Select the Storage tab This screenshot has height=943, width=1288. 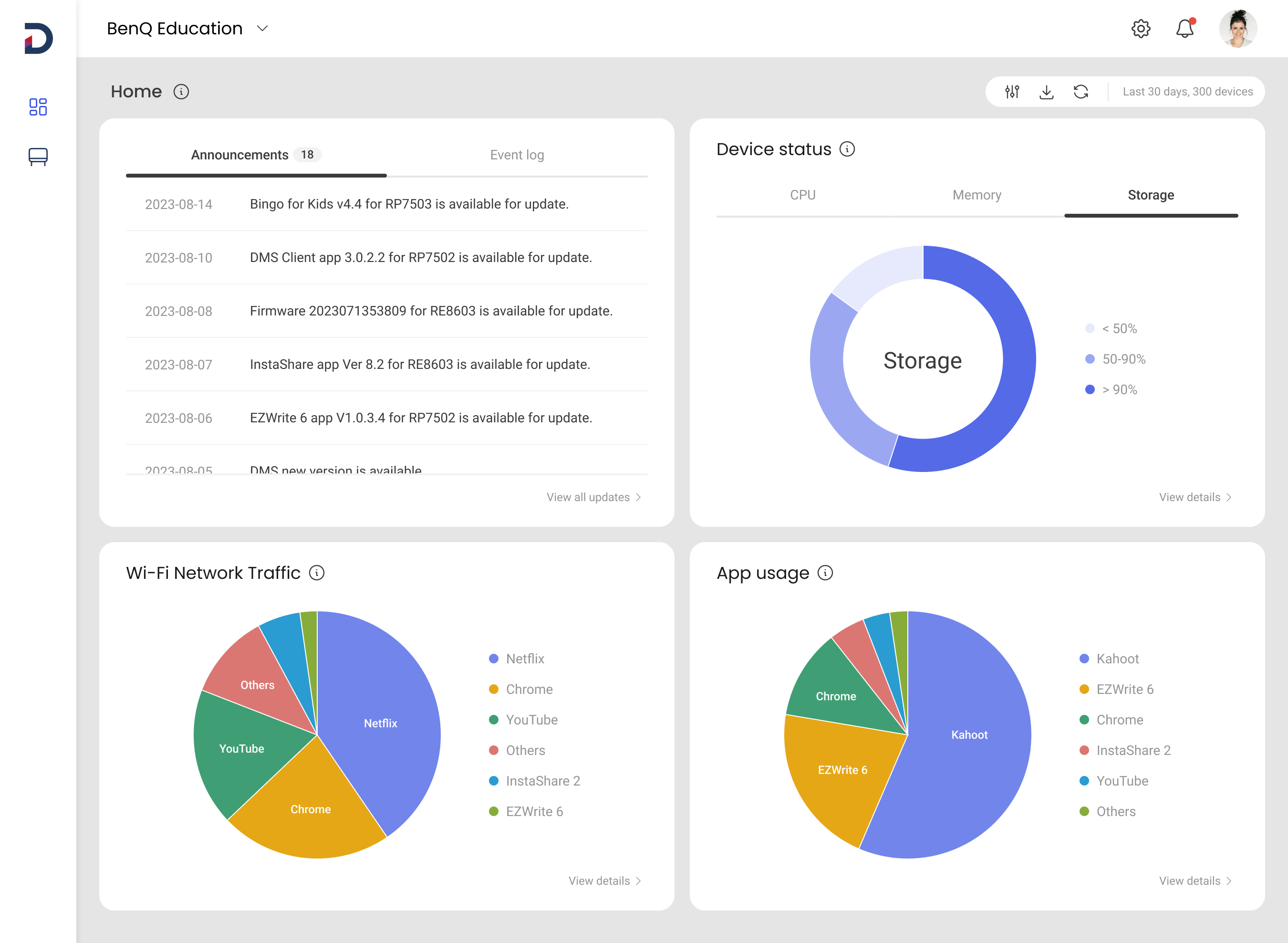[1151, 195]
